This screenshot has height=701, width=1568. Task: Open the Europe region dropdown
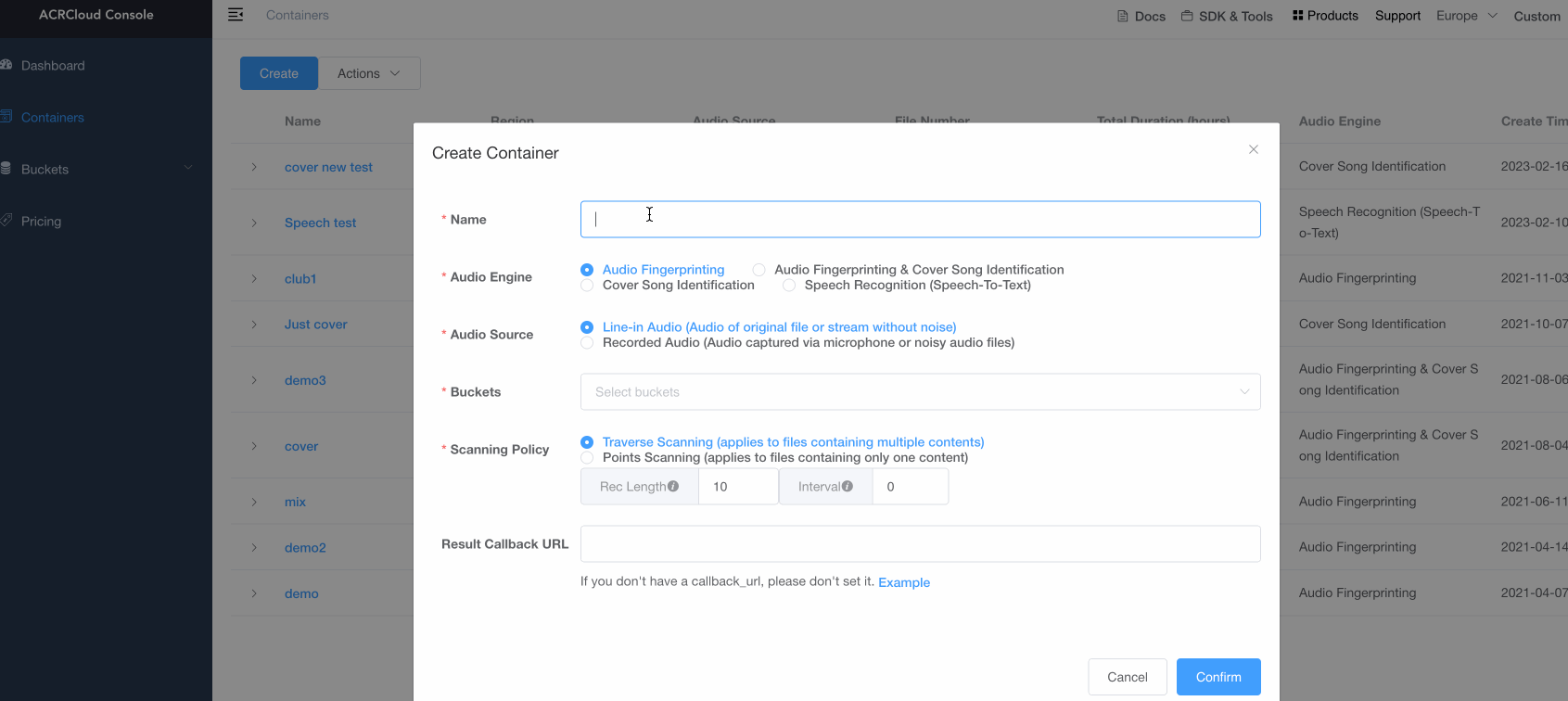pyautogui.click(x=1466, y=16)
